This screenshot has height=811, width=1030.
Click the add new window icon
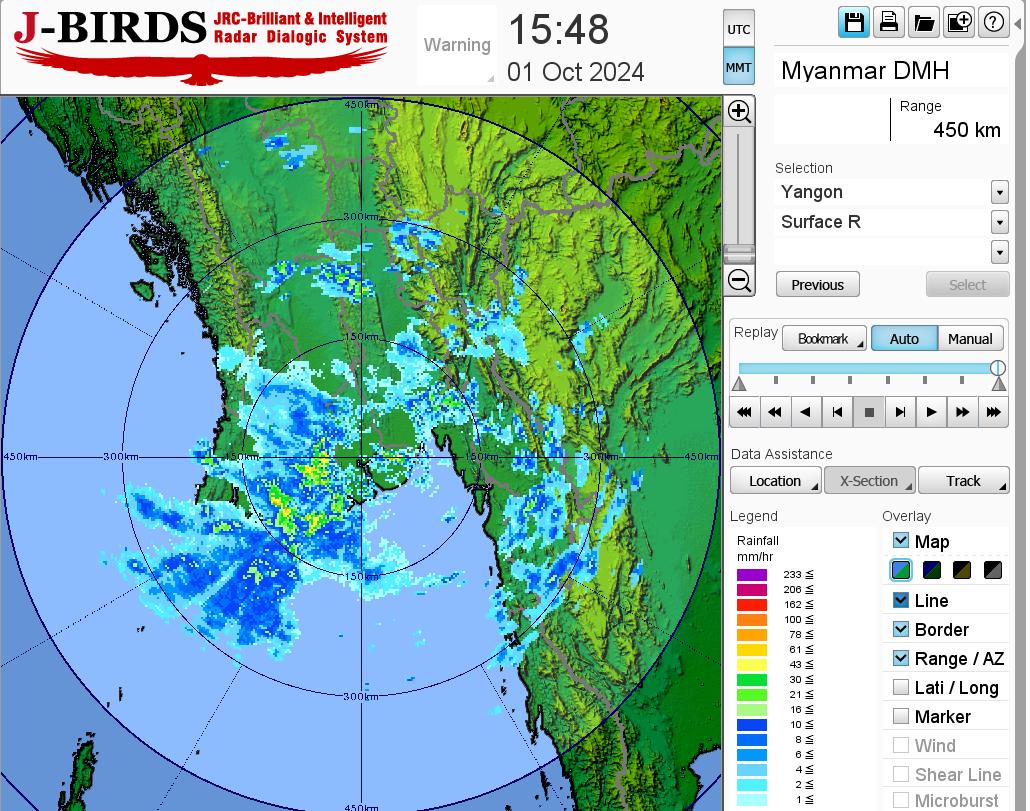click(x=958, y=22)
